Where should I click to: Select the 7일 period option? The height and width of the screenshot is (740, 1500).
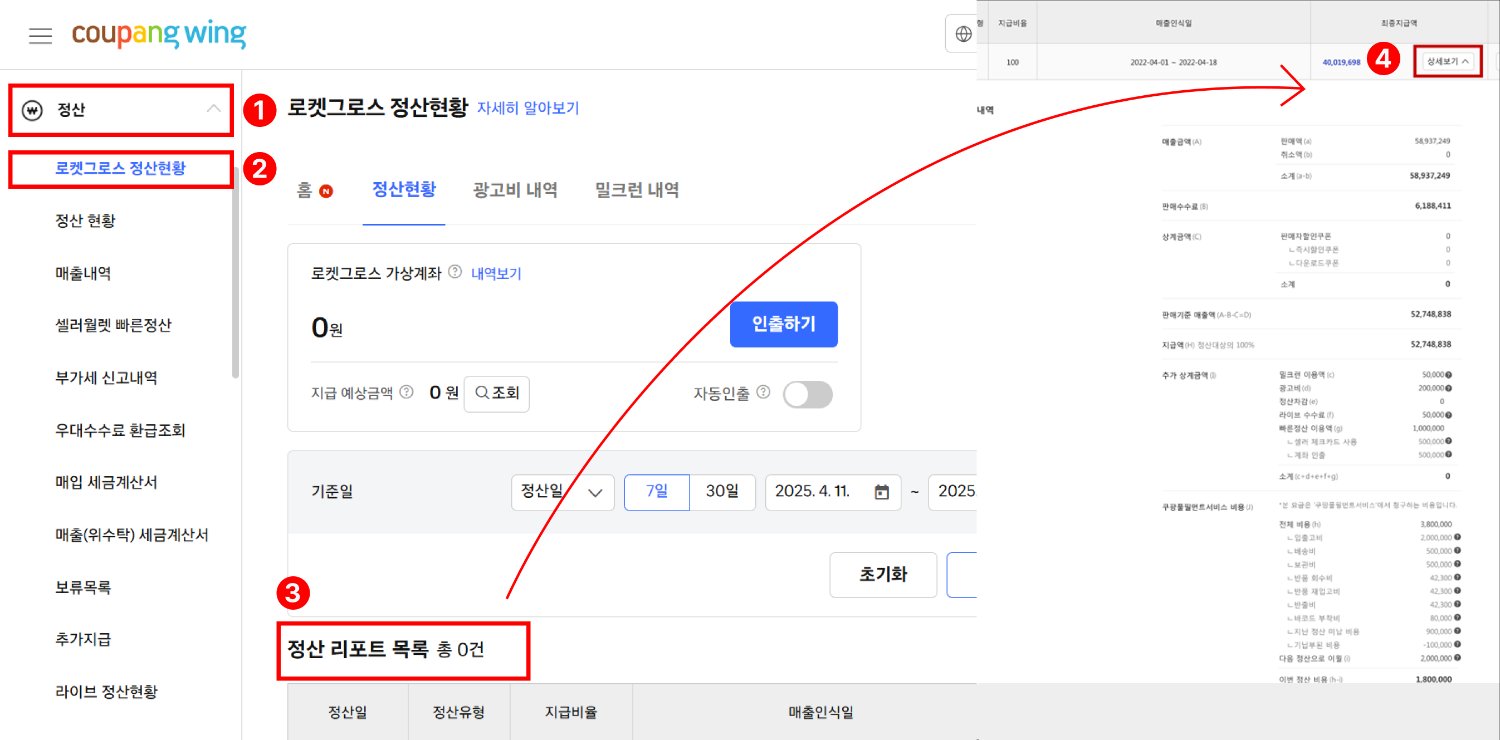657,491
